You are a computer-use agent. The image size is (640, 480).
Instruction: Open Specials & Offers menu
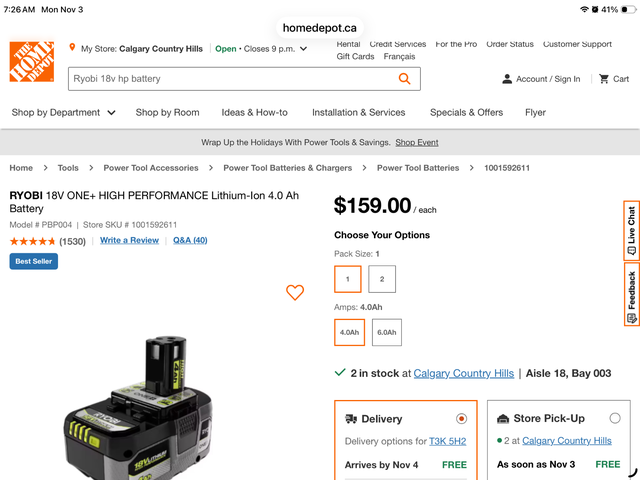tap(466, 113)
